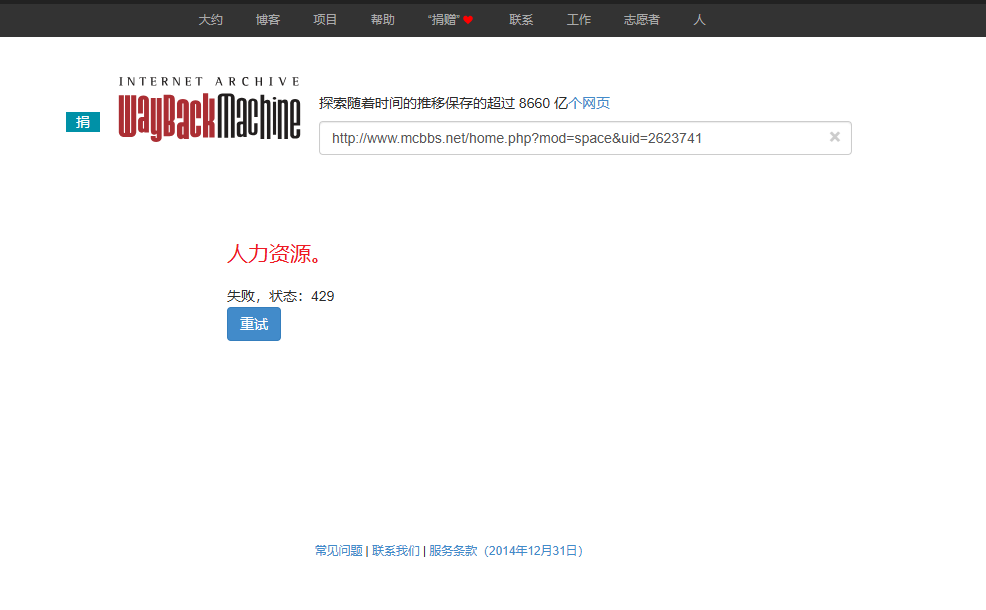Open the 工作 nav item
The height and width of the screenshot is (610, 986).
click(579, 20)
